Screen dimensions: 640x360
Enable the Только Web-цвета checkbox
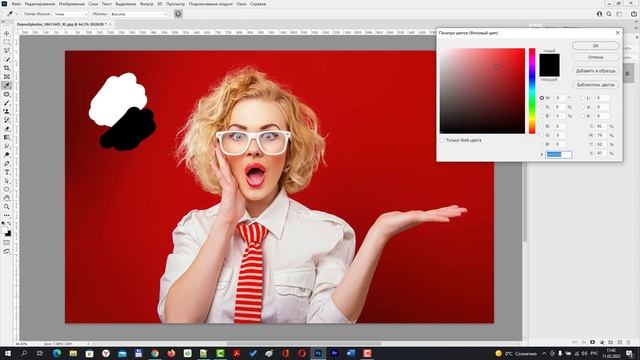(x=442, y=140)
